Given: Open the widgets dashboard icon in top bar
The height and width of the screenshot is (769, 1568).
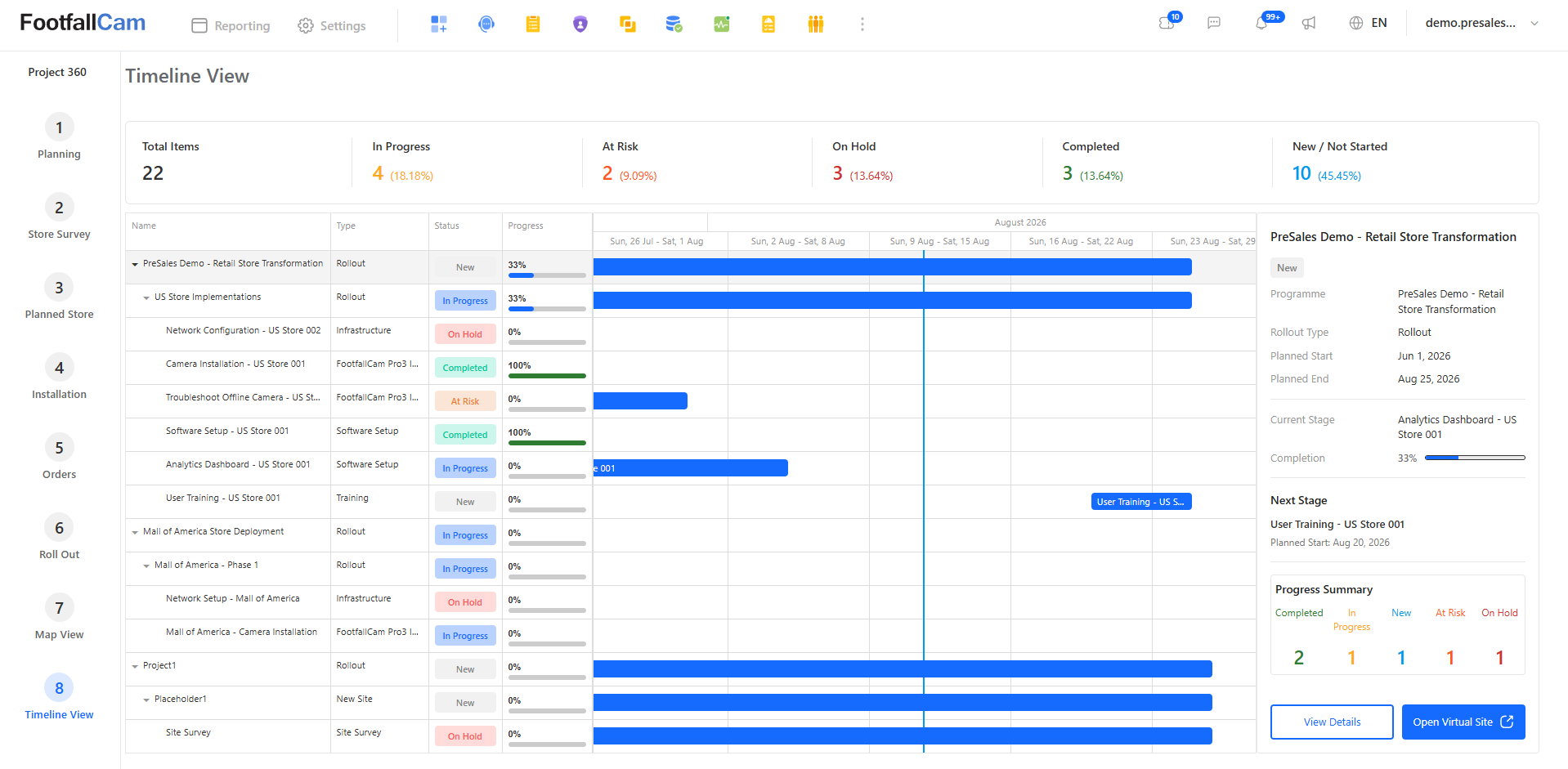Looking at the screenshot, I should [x=439, y=25].
